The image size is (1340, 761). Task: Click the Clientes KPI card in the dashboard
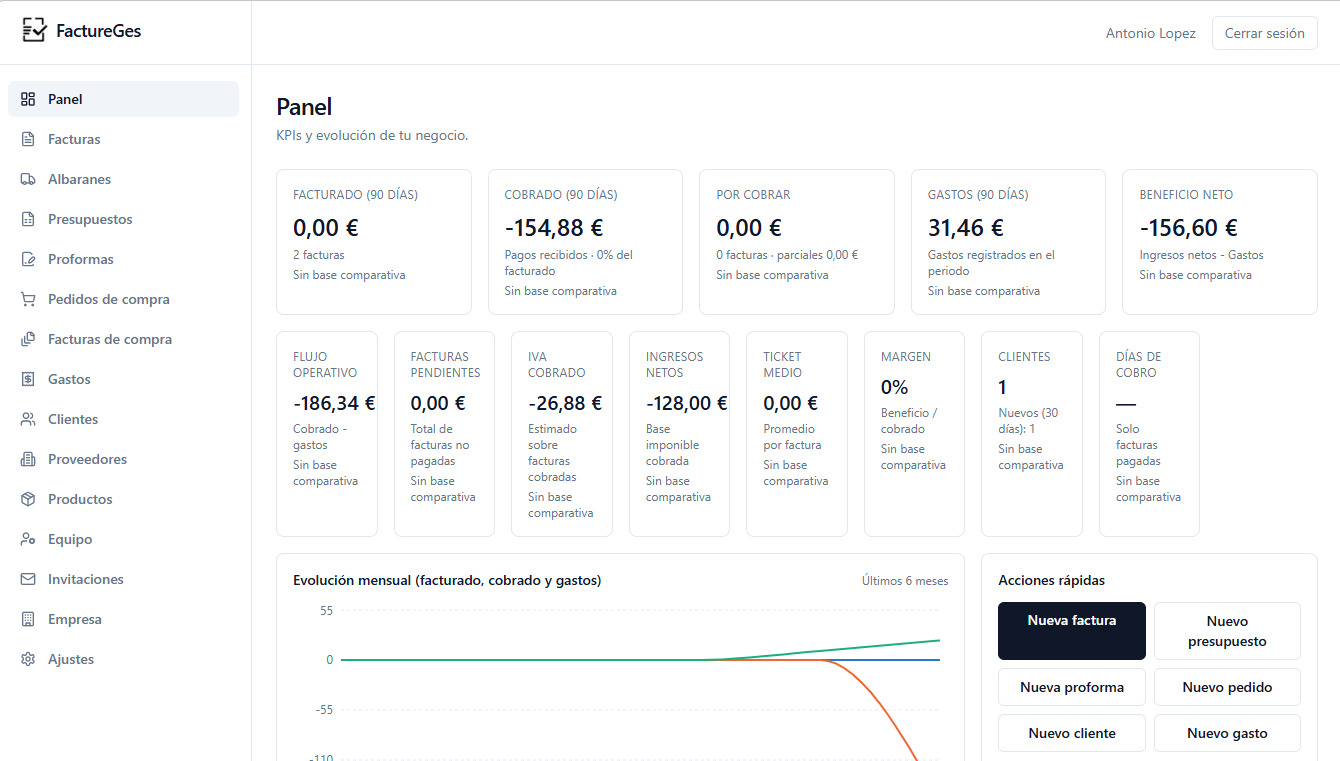pyautogui.click(x=1032, y=434)
